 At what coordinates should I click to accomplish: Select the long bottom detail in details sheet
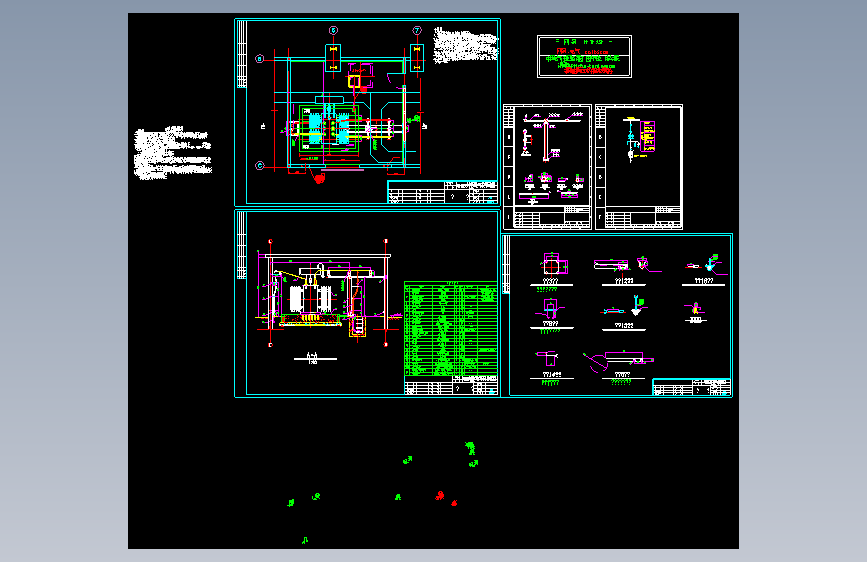pos(619,361)
